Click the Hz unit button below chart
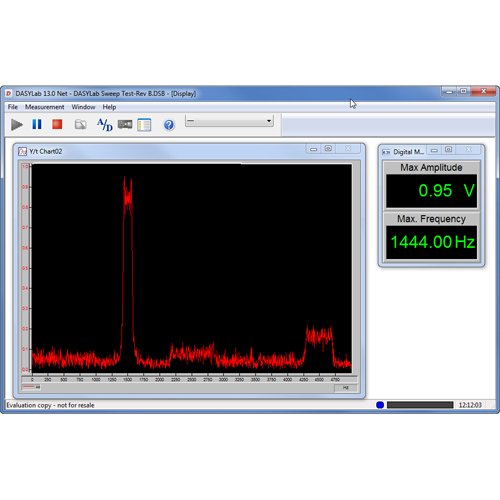This screenshot has width=500, height=500. [x=346, y=388]
